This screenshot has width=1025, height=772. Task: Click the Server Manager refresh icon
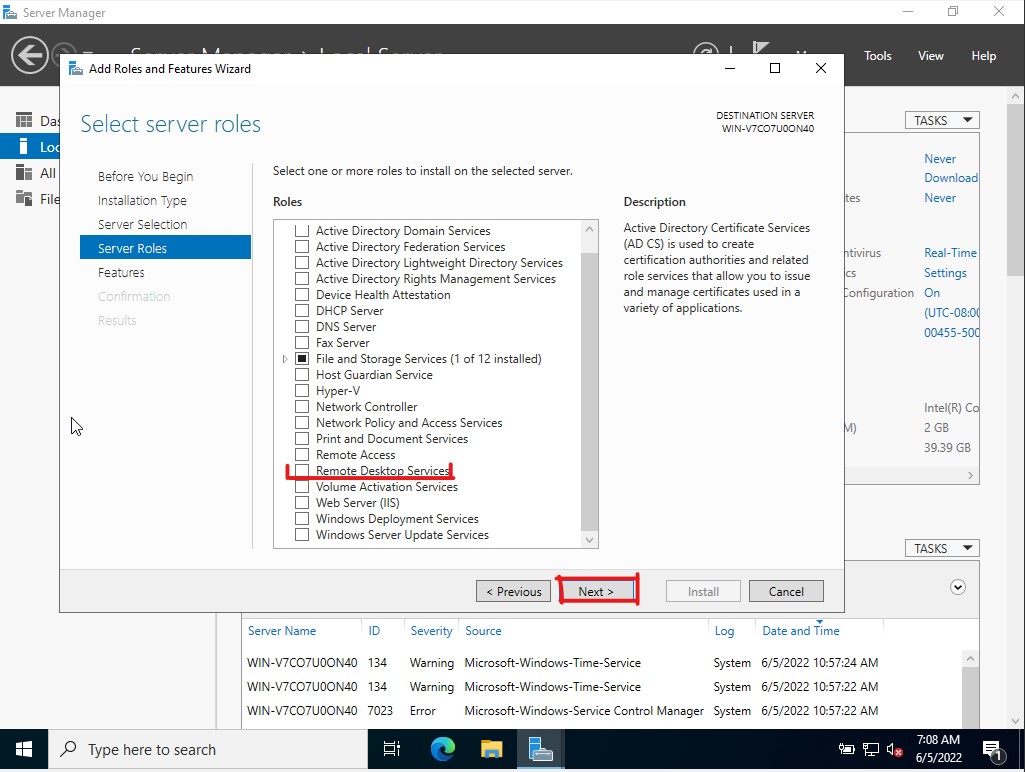point(706,51)
